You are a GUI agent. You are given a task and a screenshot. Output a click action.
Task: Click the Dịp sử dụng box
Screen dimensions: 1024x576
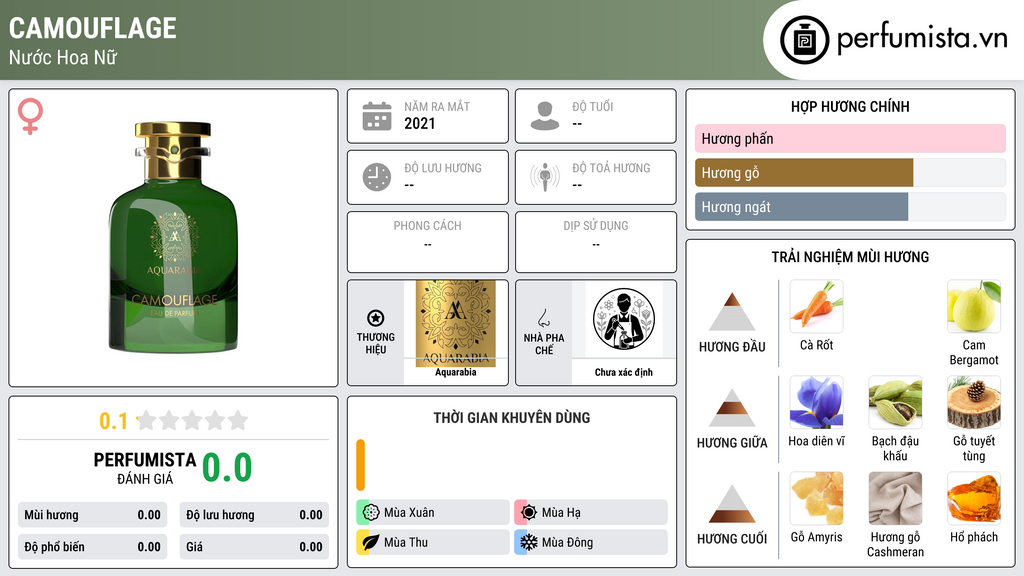[x=596, y=242]
